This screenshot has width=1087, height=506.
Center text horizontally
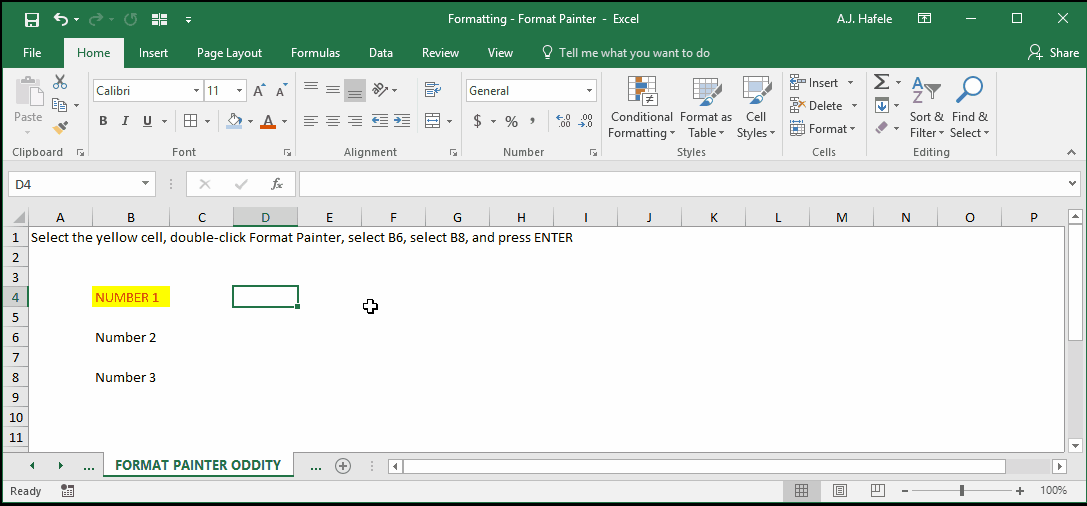click(x=333, y=121)
